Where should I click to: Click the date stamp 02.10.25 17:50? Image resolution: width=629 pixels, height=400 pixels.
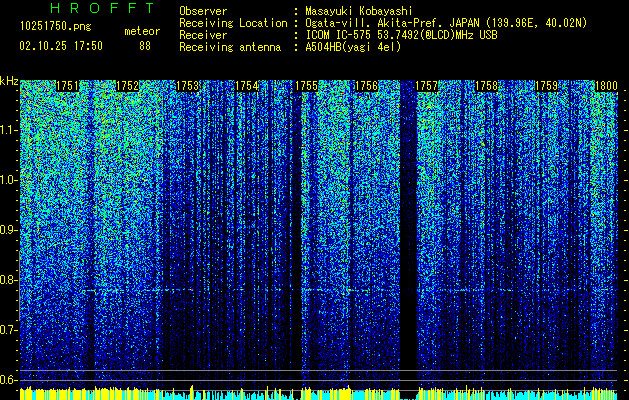(x=61, y=46)
